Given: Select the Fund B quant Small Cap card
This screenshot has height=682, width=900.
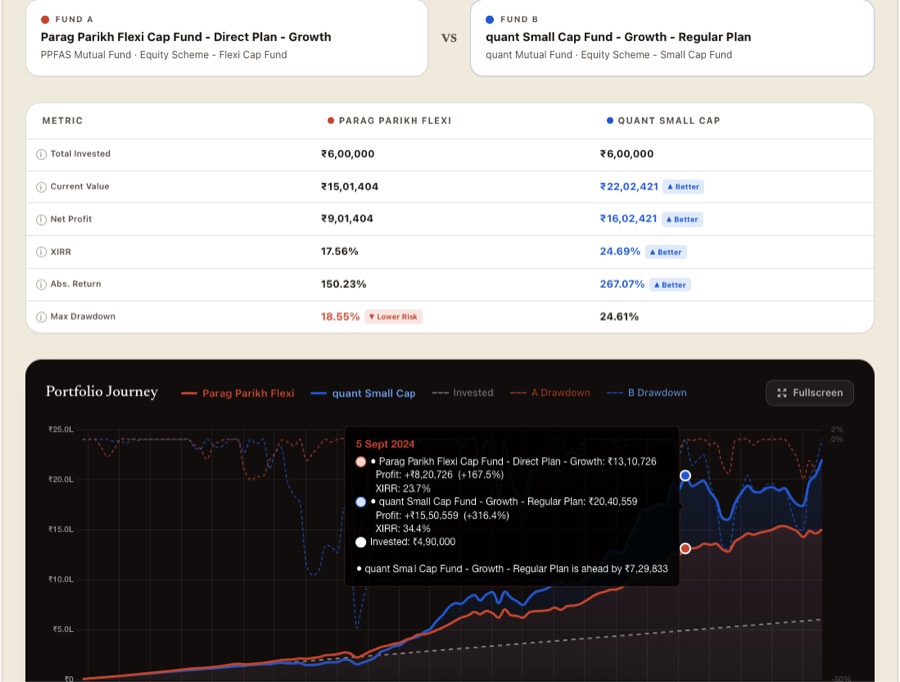Looking at the screenshot, I should (x=672, y=37).
